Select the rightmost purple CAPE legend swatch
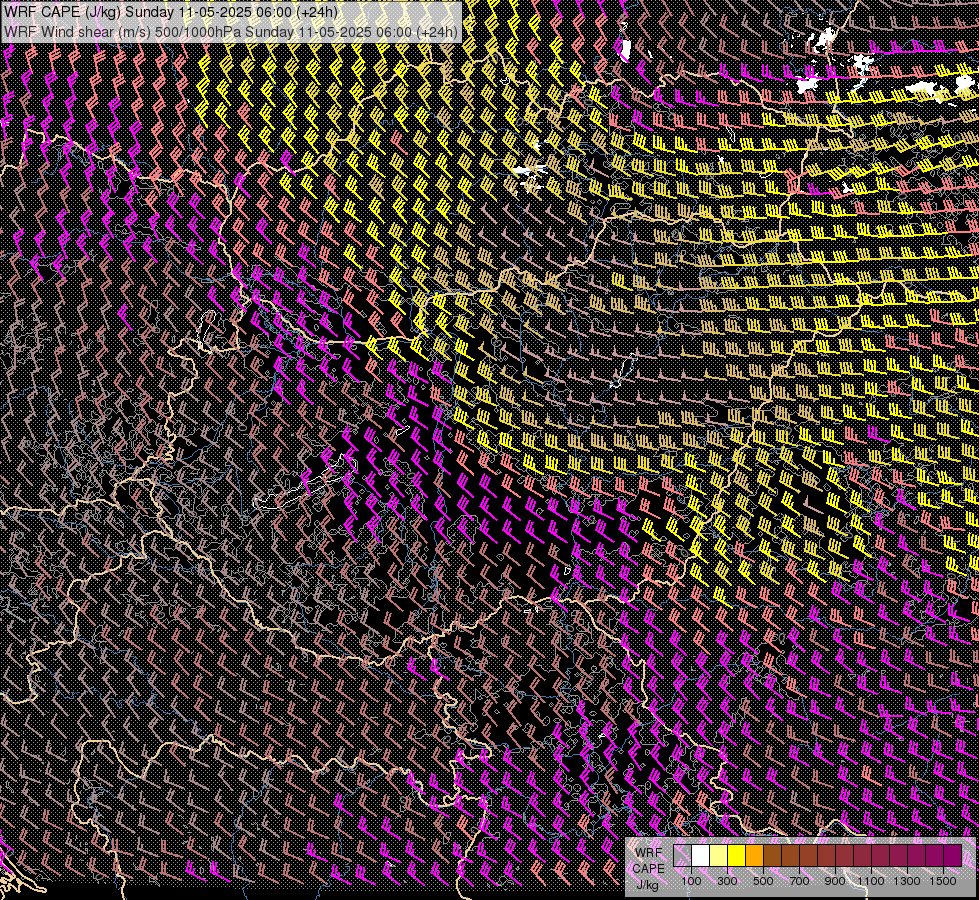979x900 pixels. (953, 855)
